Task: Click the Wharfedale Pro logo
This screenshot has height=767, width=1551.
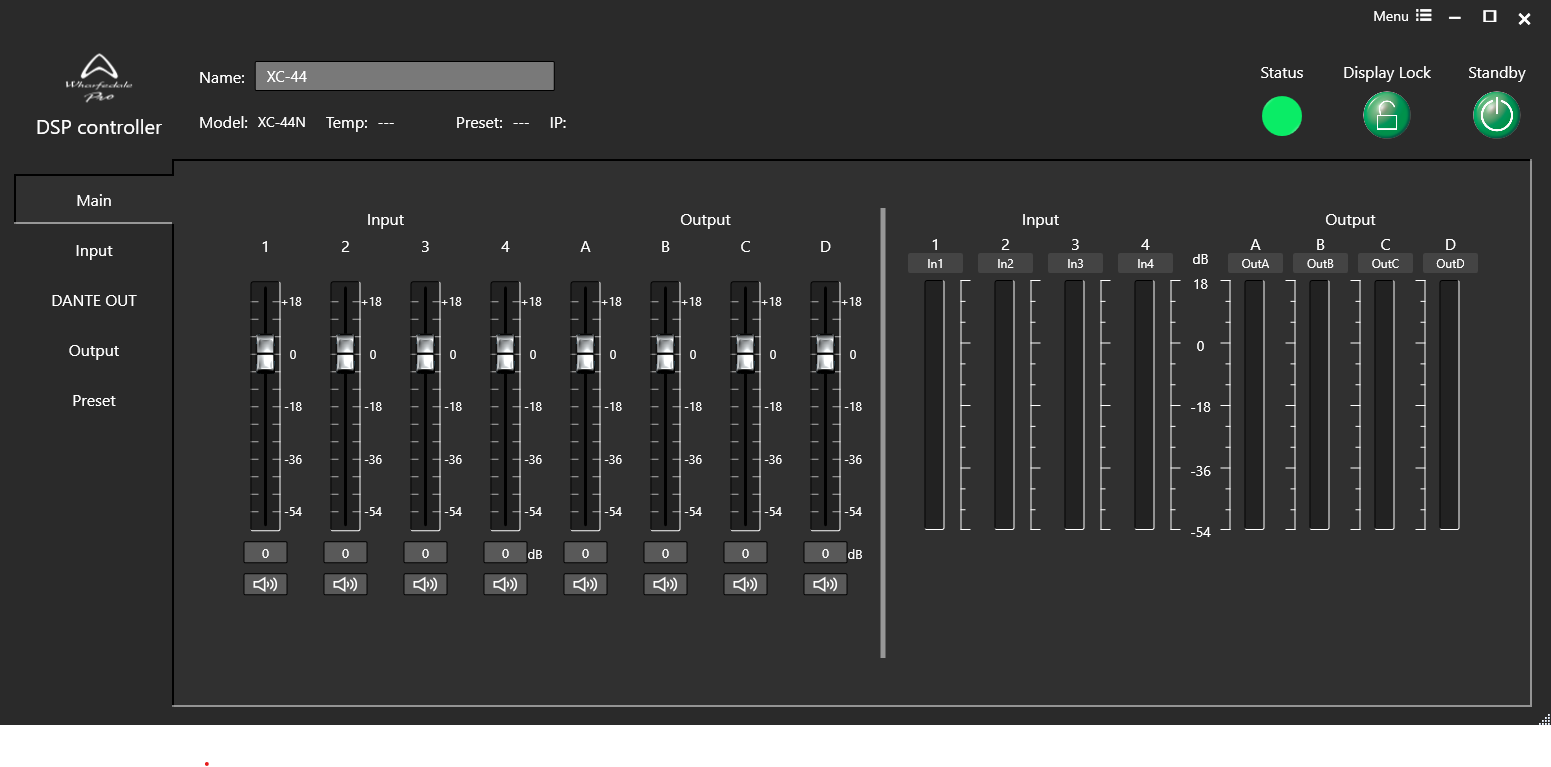Action: [x=98, y=78]
